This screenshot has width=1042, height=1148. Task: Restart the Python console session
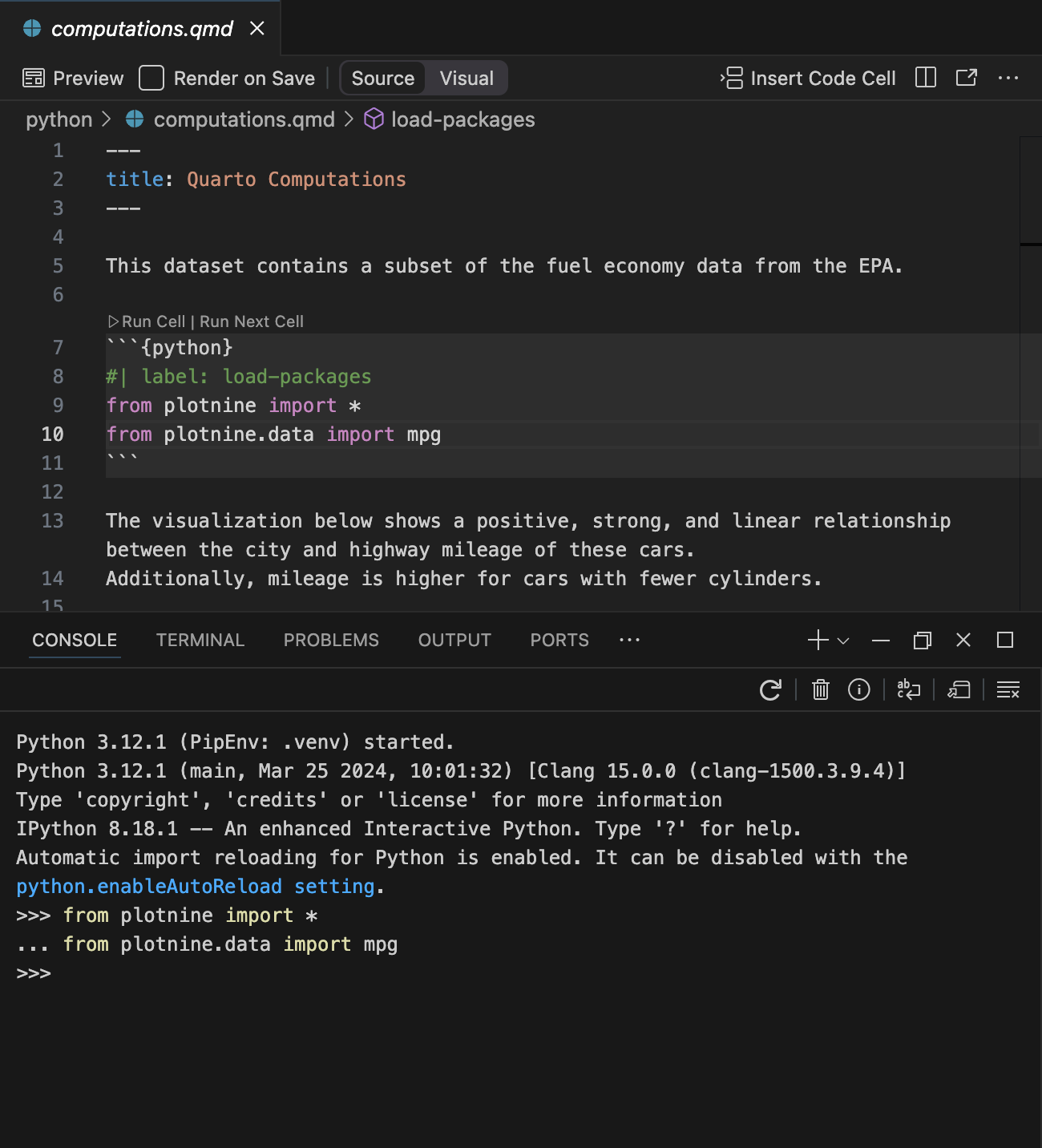770,689
